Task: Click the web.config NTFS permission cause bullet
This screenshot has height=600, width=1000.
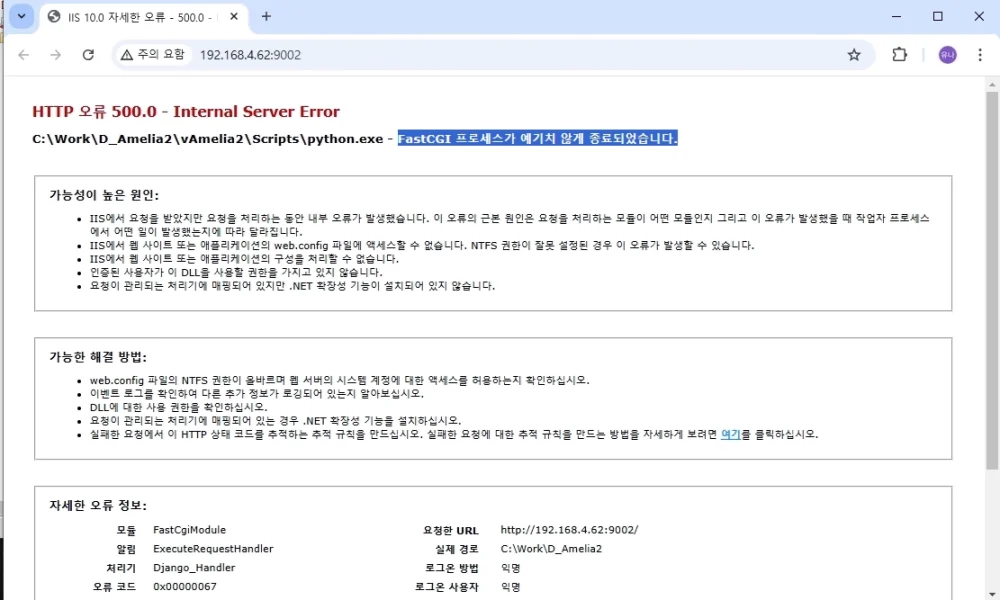Action: point(422,245)
